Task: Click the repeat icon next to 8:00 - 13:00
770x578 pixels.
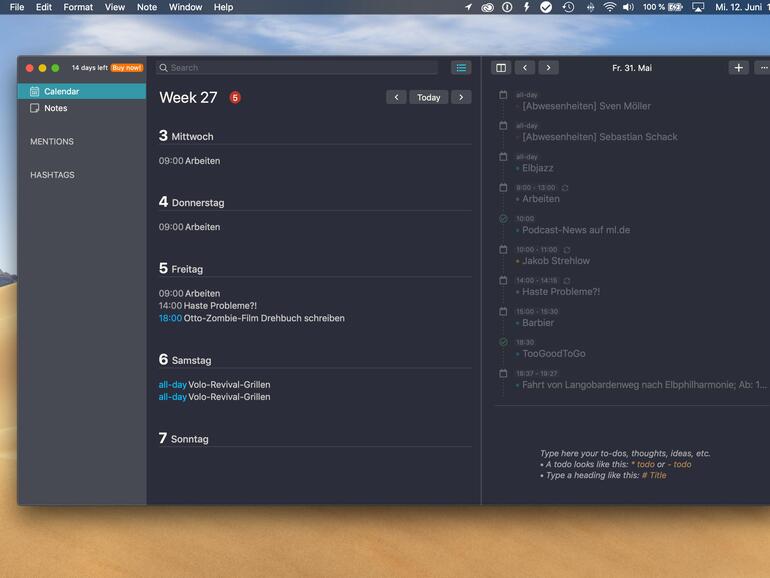Action: pyautogui.click(x=565, y=188)
